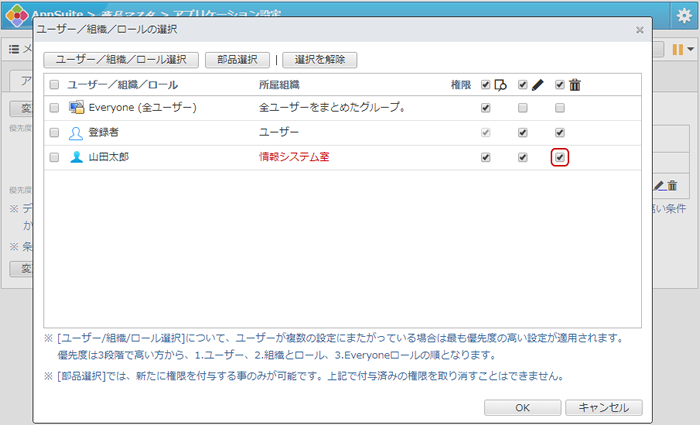Viewport: 700px width, 425px height.
Task: Click the pencil edit permission icon
Action: coord(537,85)
